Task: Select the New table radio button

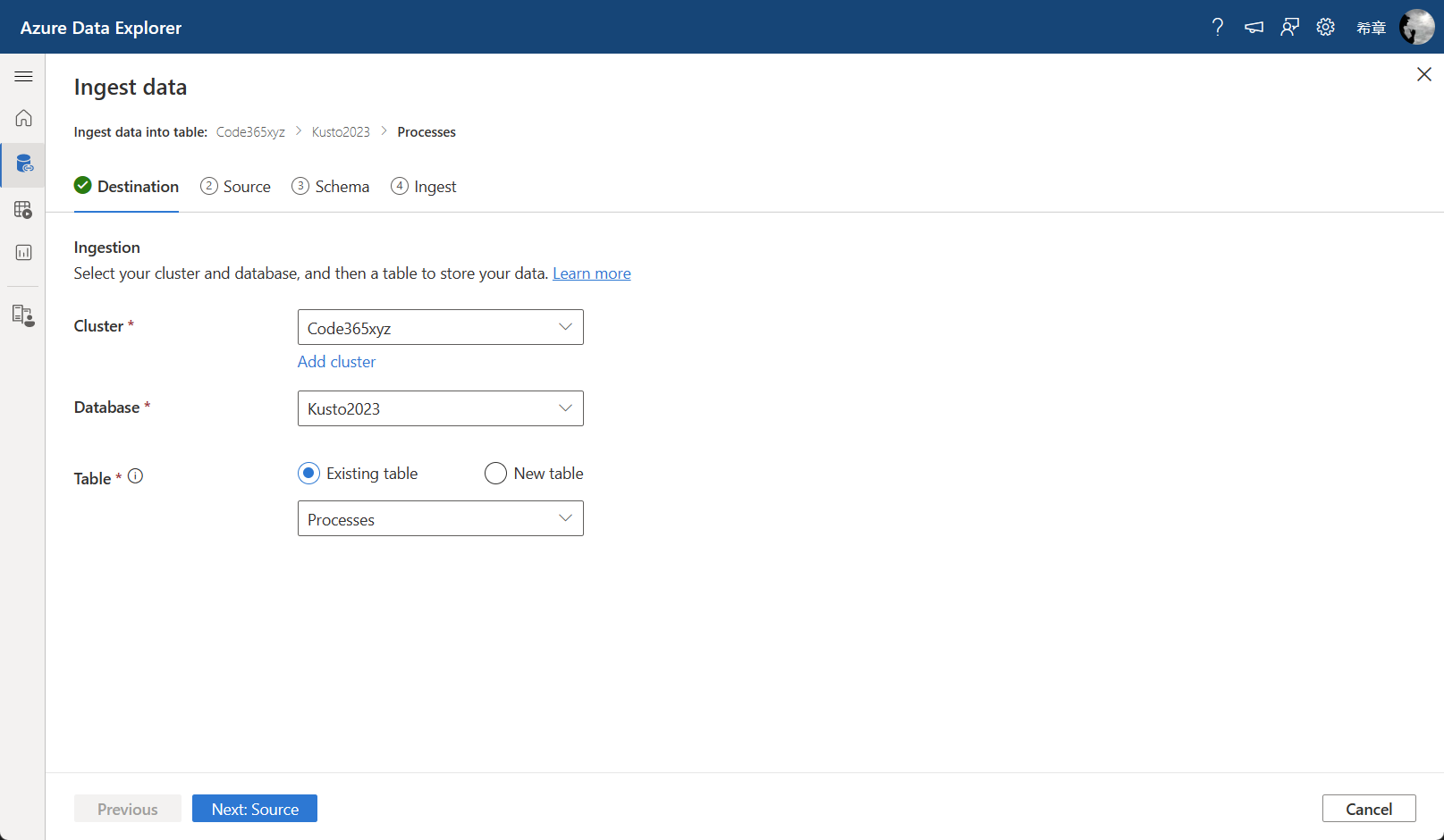Action: (495, 474)
